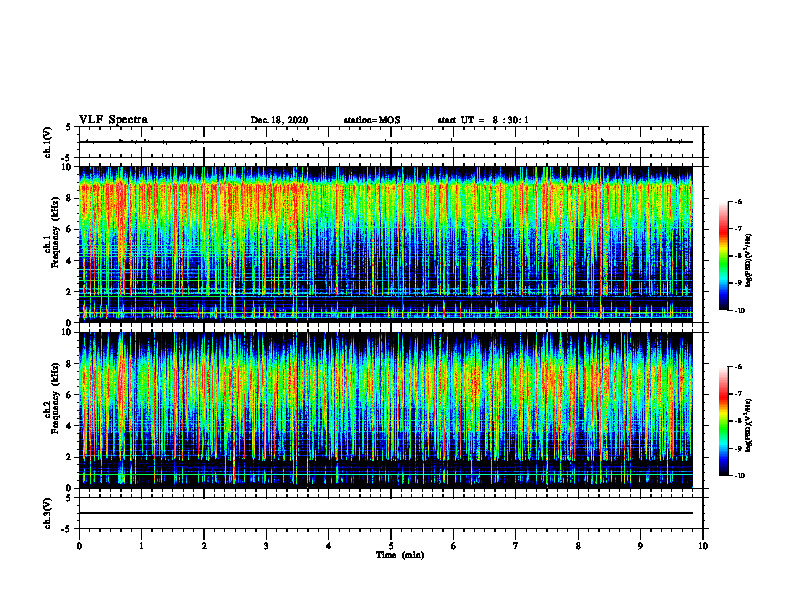Click ch.2 color bar "-10" scale value
This screenshot has width=792, height=612.
pyautogui.click(x=740, y=476)
